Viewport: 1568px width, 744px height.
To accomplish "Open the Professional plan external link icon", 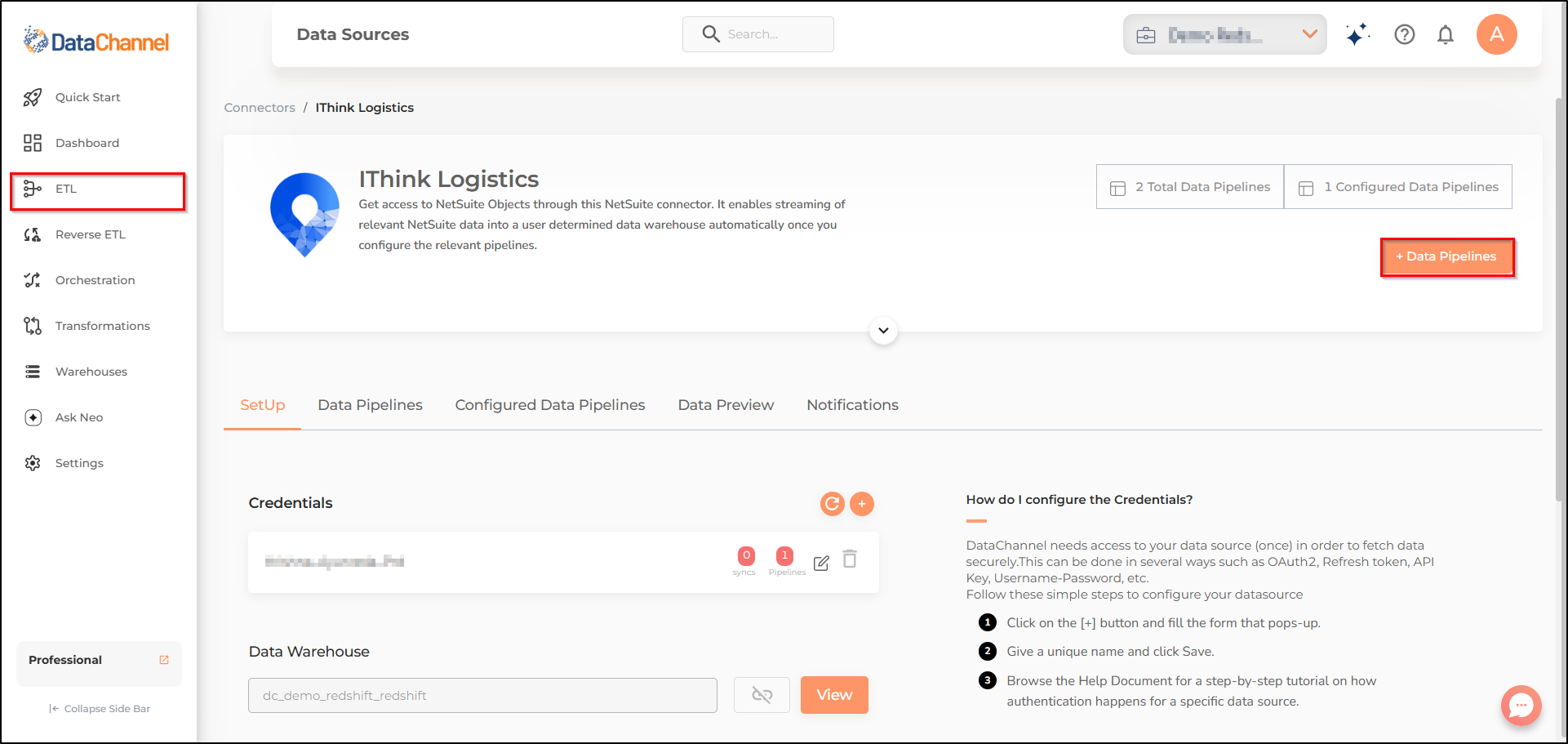I will tap(164, 660).
